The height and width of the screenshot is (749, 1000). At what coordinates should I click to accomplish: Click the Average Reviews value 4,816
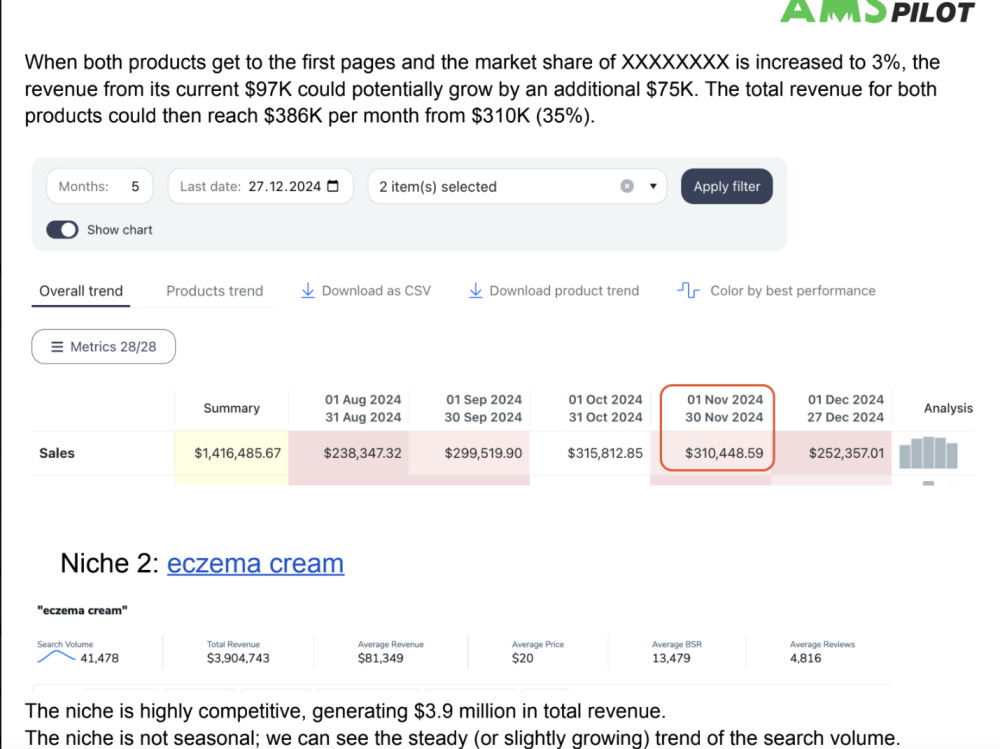click(805, 658)
